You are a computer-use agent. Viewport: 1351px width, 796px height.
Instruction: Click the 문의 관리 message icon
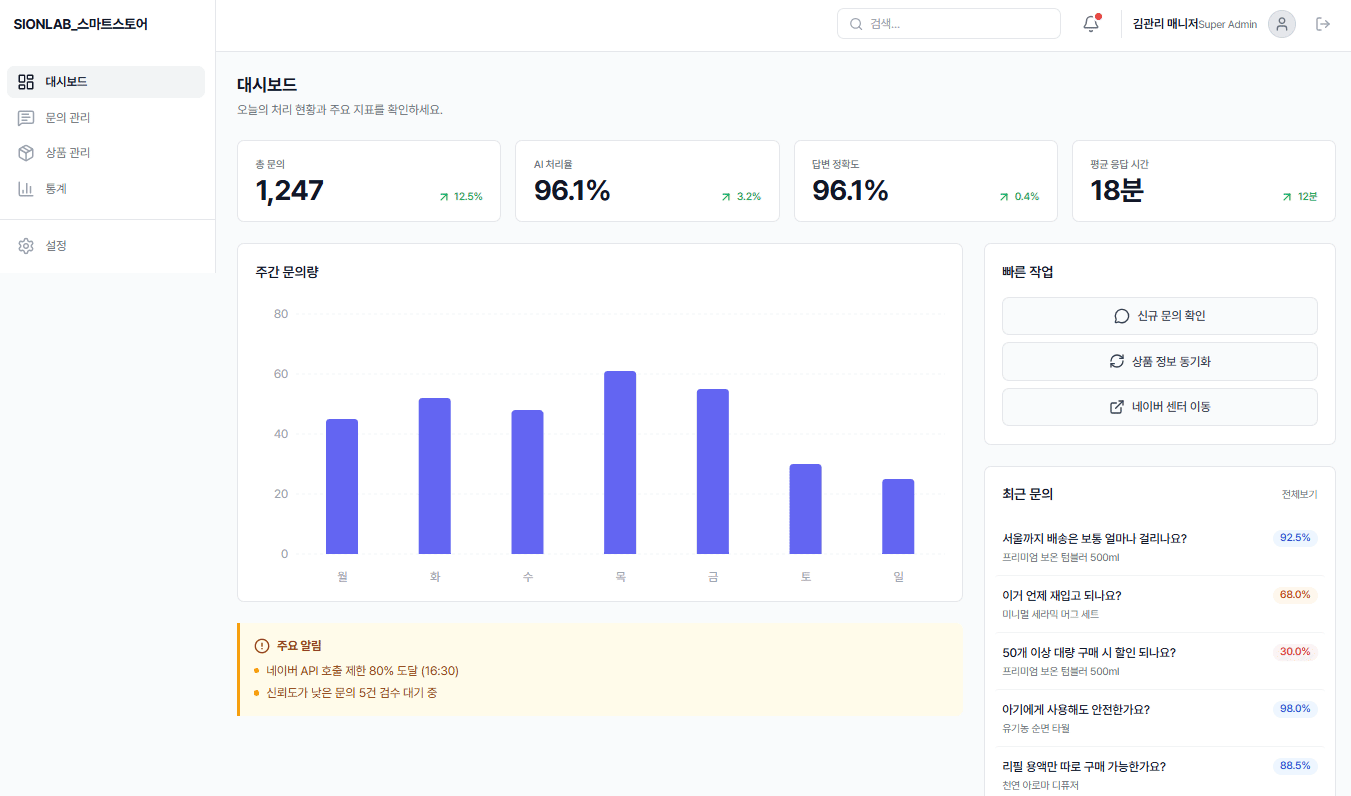click(26, 118)
